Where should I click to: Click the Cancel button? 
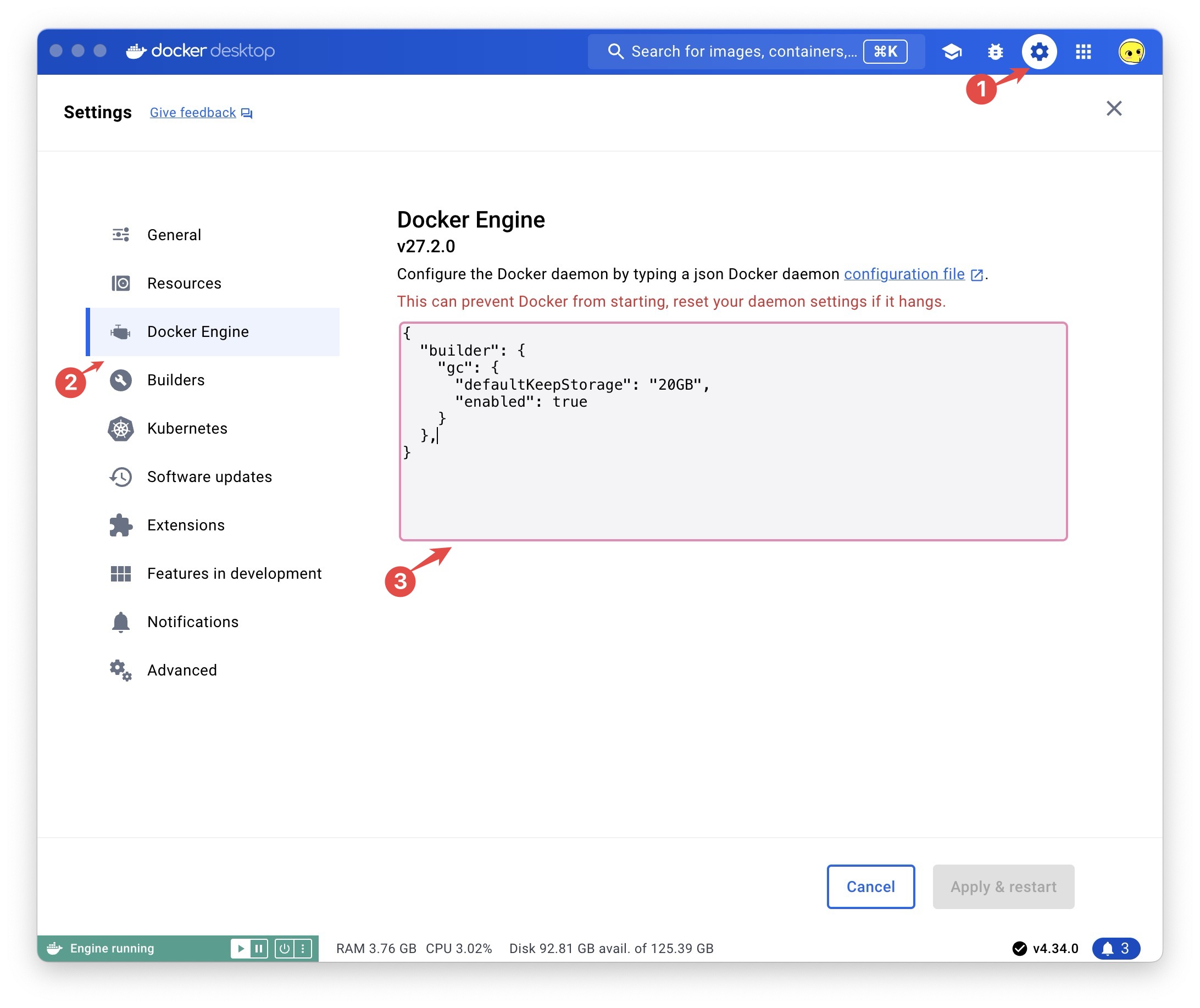pos(870,887)
